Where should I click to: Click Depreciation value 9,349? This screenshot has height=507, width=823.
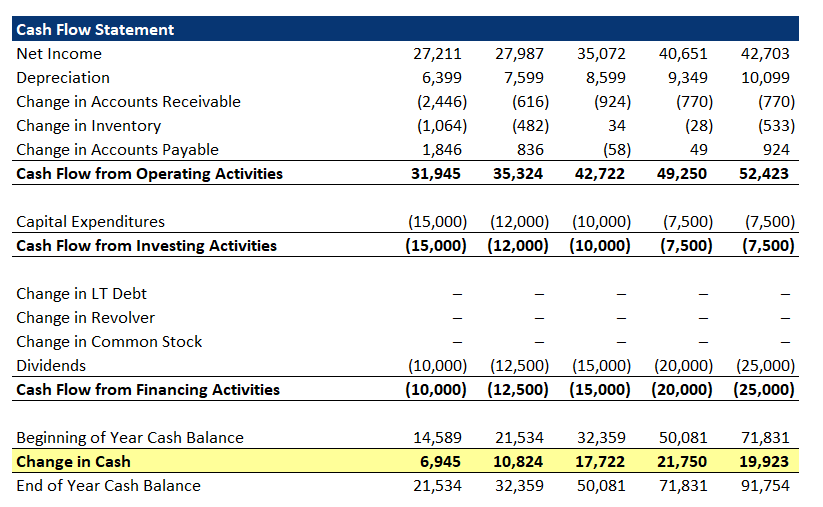point(687,78)
